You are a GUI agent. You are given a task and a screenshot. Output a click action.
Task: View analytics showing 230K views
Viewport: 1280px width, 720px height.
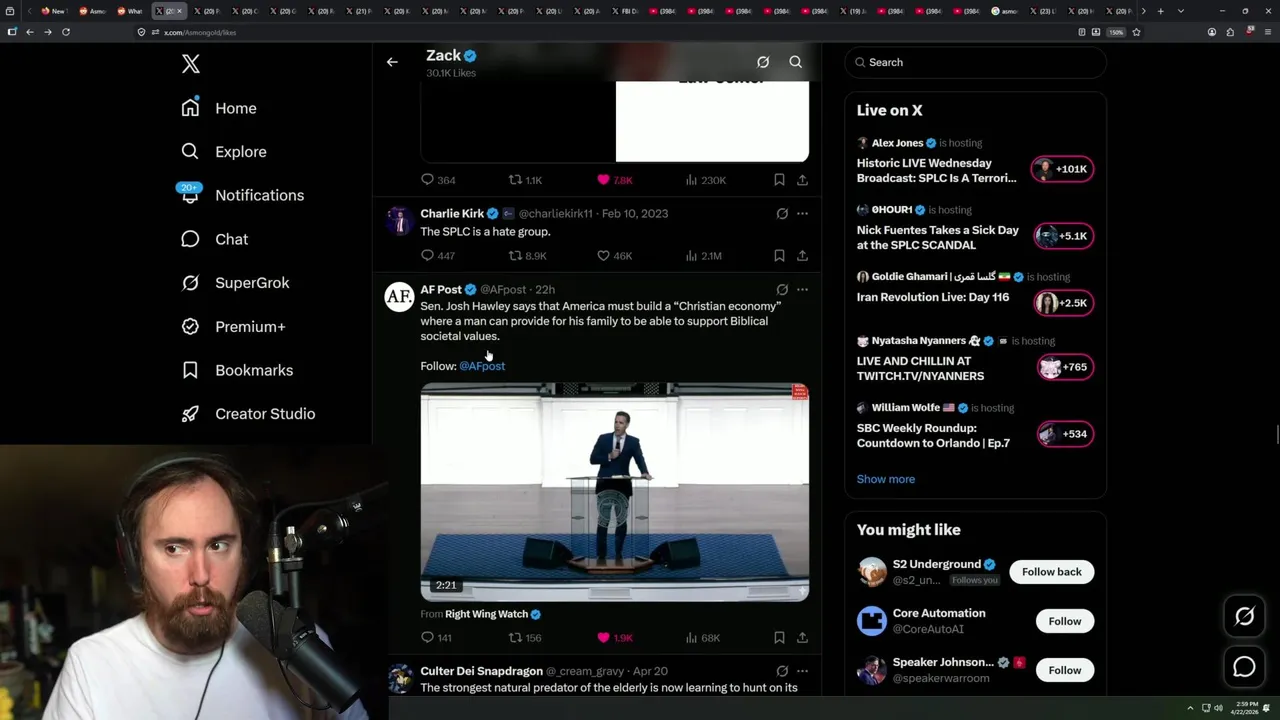click(705, 180)
